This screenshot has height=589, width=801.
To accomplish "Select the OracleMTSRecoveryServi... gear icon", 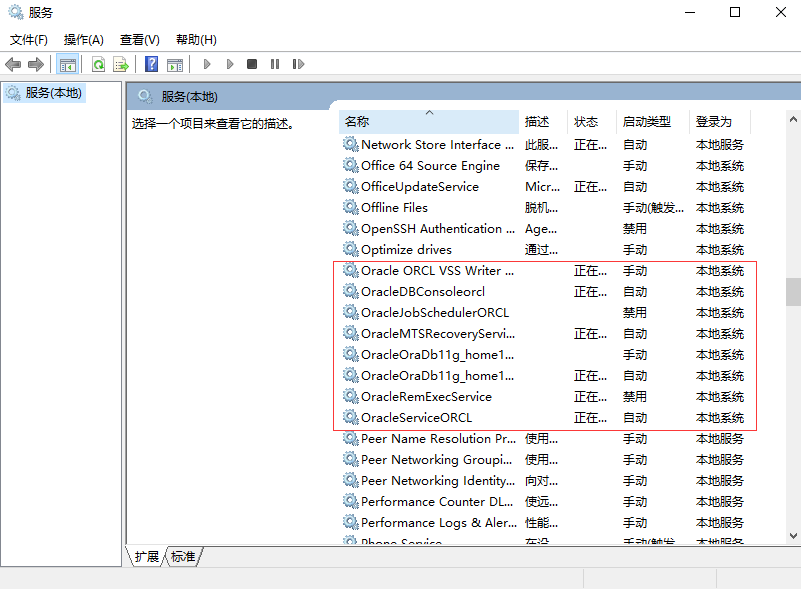I will pyautogui.click(x=350, y=333).
